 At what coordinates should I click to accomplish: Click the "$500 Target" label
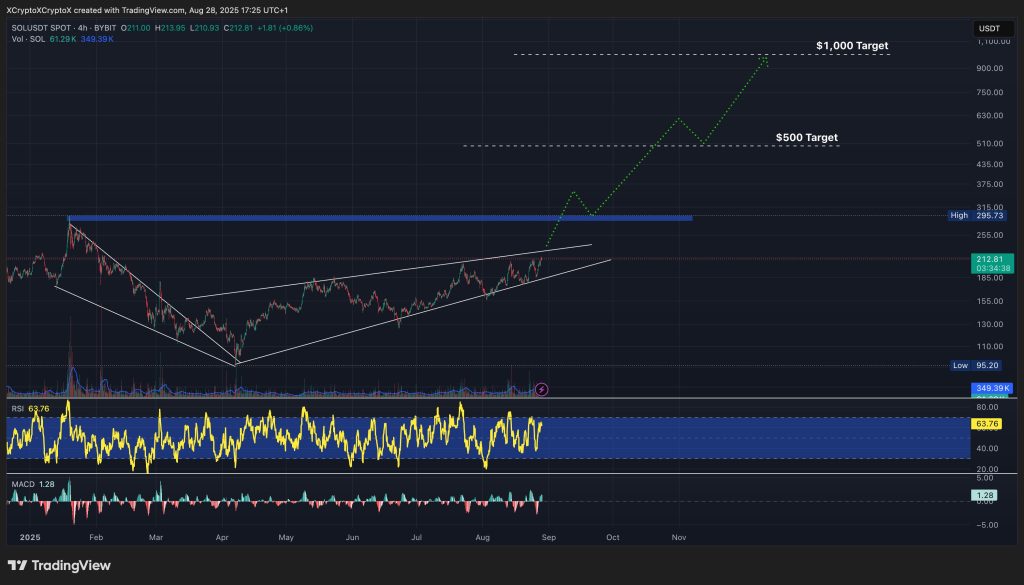click(x=807, y=138)
